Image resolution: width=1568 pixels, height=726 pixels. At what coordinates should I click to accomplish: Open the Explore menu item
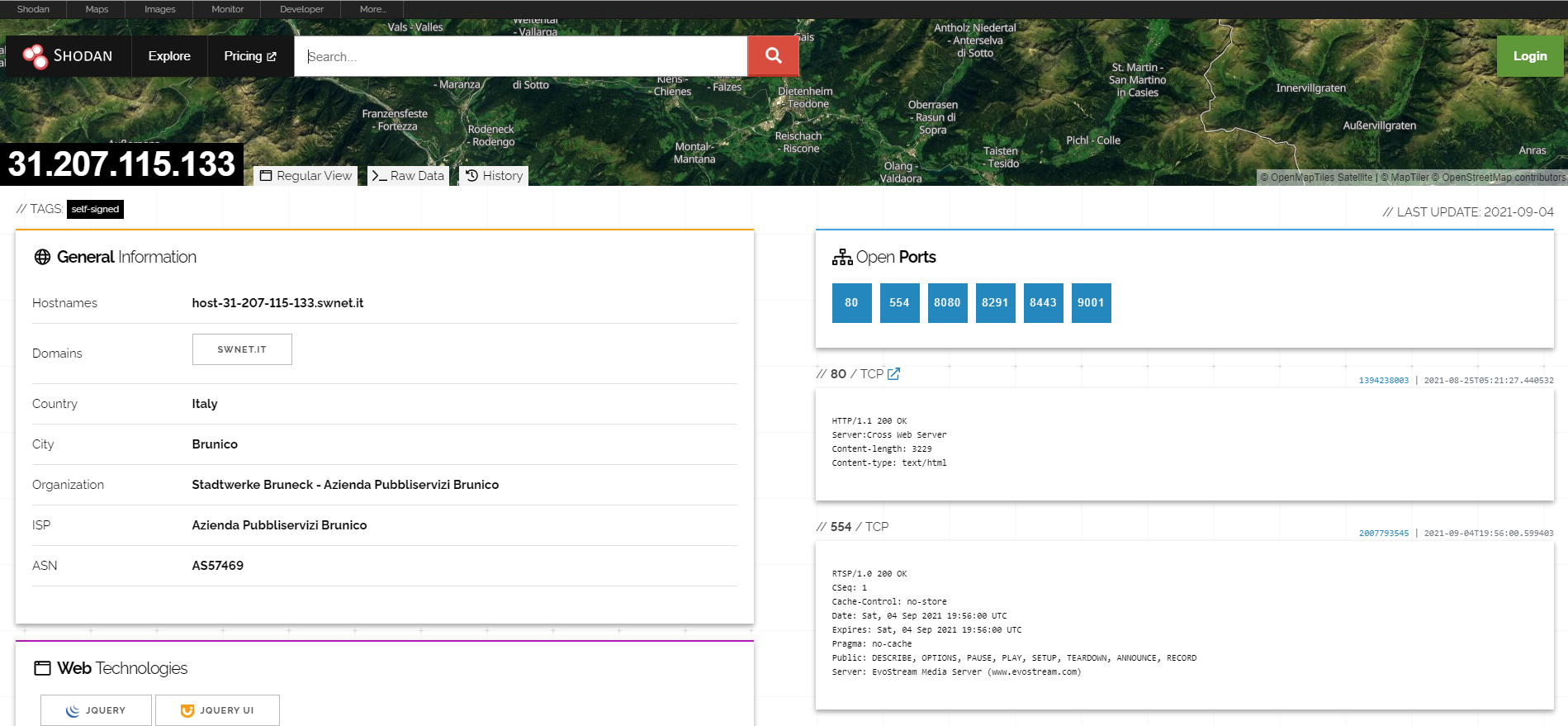(x=169, y=56)
